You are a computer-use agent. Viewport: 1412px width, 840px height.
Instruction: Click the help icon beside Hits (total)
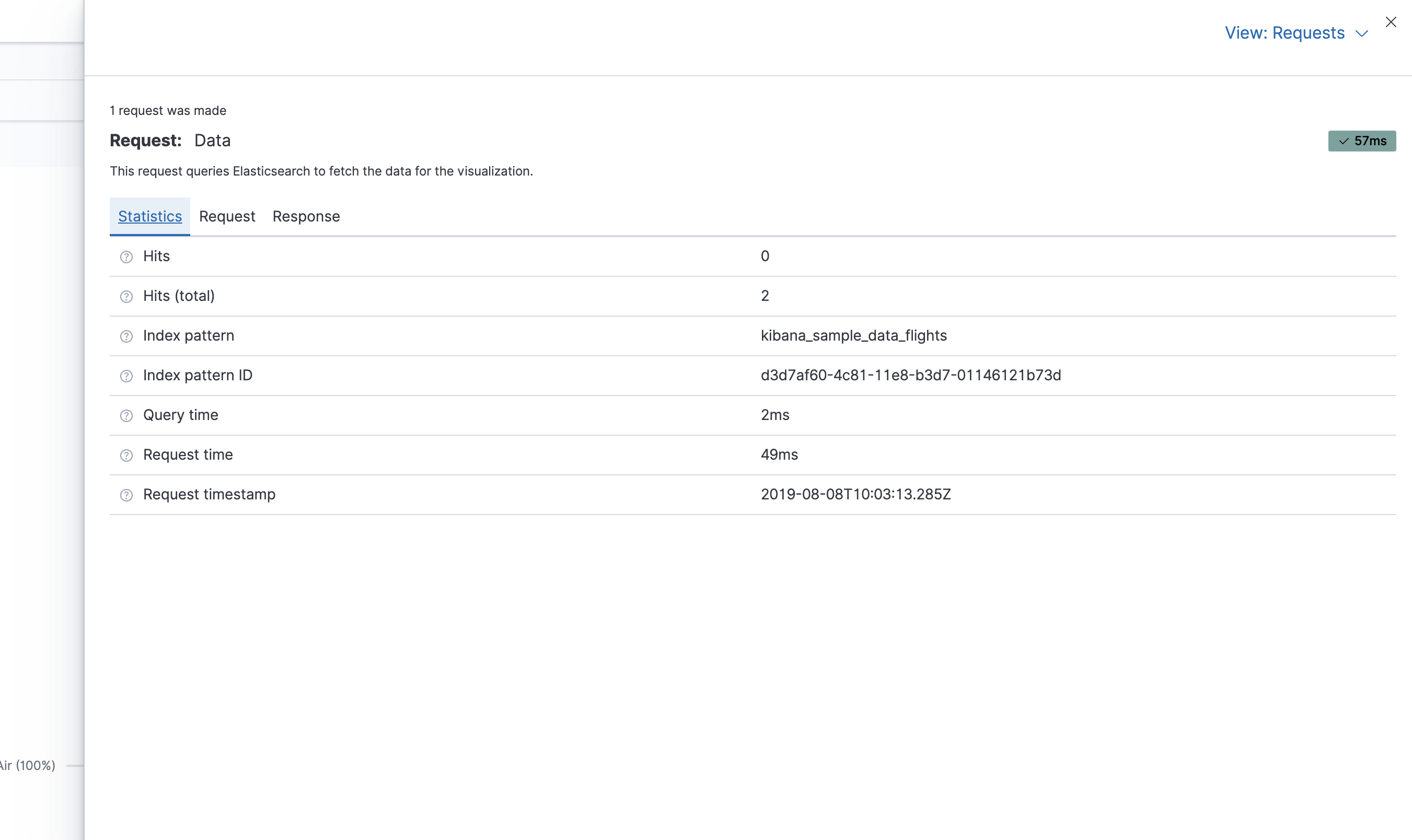tap(126, 297)
